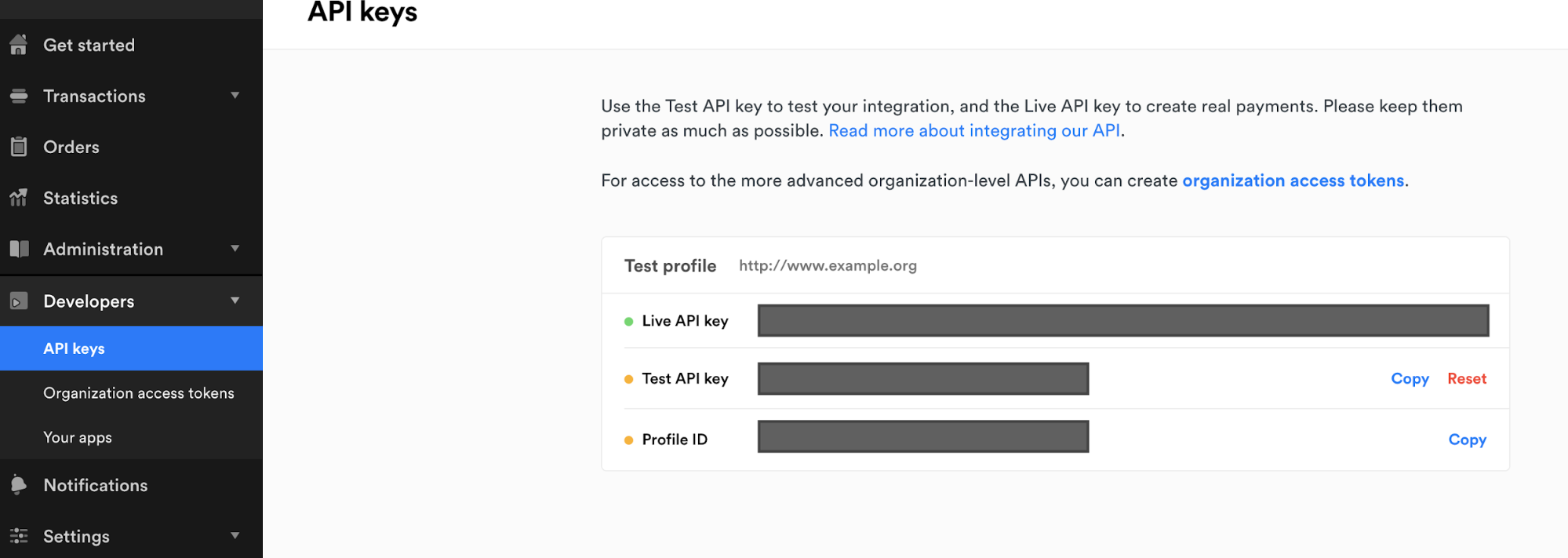This screenshot has width=1568, height=558.
Task: Click the Administration book icon
Action: (19, 249)
